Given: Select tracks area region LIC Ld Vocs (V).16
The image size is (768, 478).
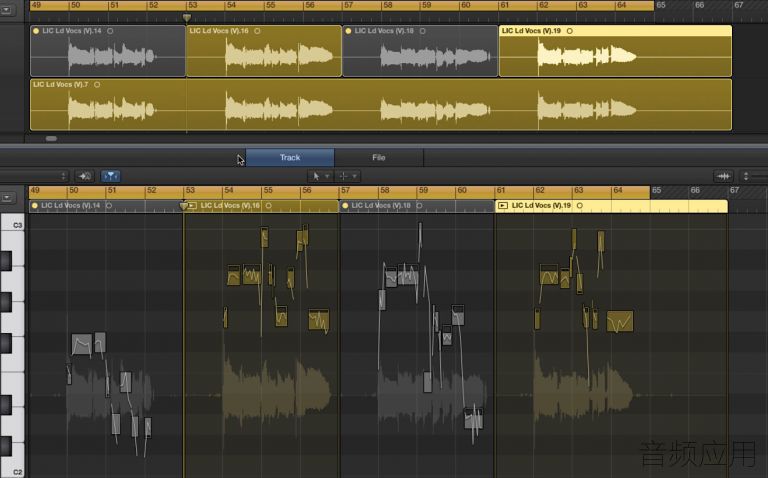Looking at the screenshot, I should pyautogui.click(x=264, y=51).
